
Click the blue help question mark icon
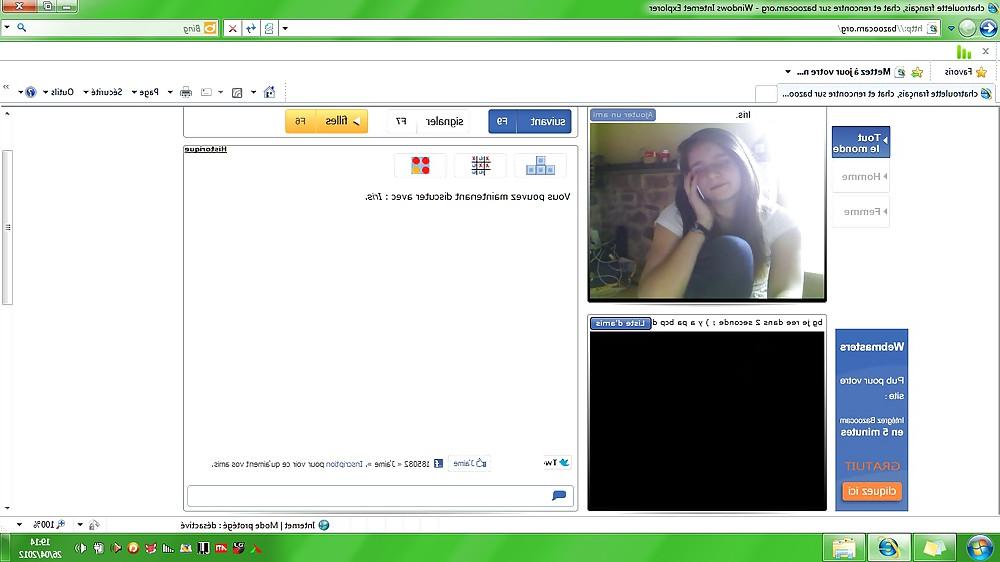[x=31, y=92]
